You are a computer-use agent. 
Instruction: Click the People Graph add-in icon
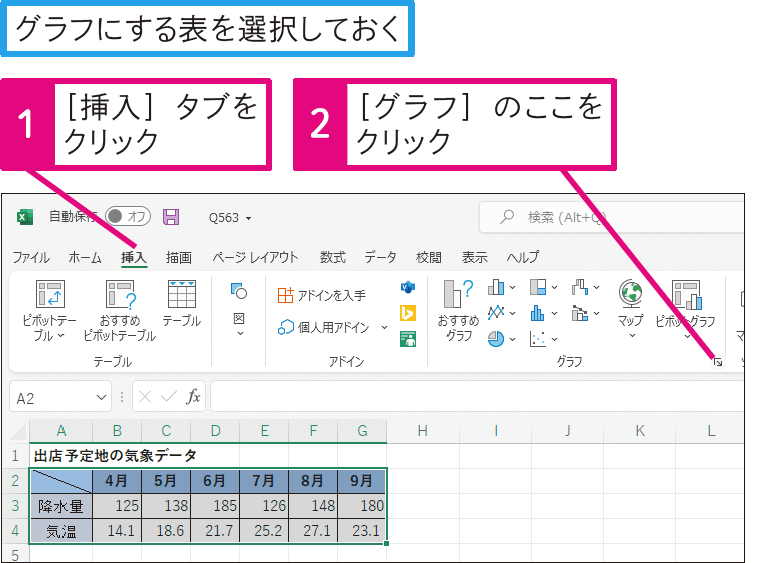pos(408,339)
